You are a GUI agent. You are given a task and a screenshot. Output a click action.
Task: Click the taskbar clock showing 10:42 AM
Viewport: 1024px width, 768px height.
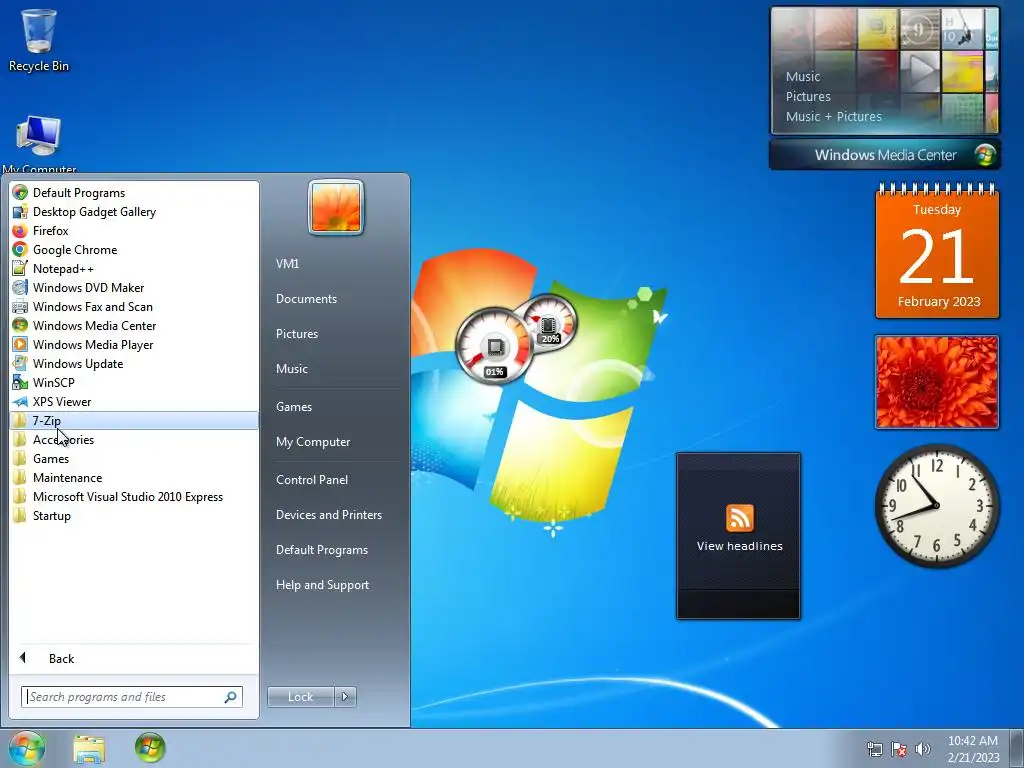pos(973,749)
